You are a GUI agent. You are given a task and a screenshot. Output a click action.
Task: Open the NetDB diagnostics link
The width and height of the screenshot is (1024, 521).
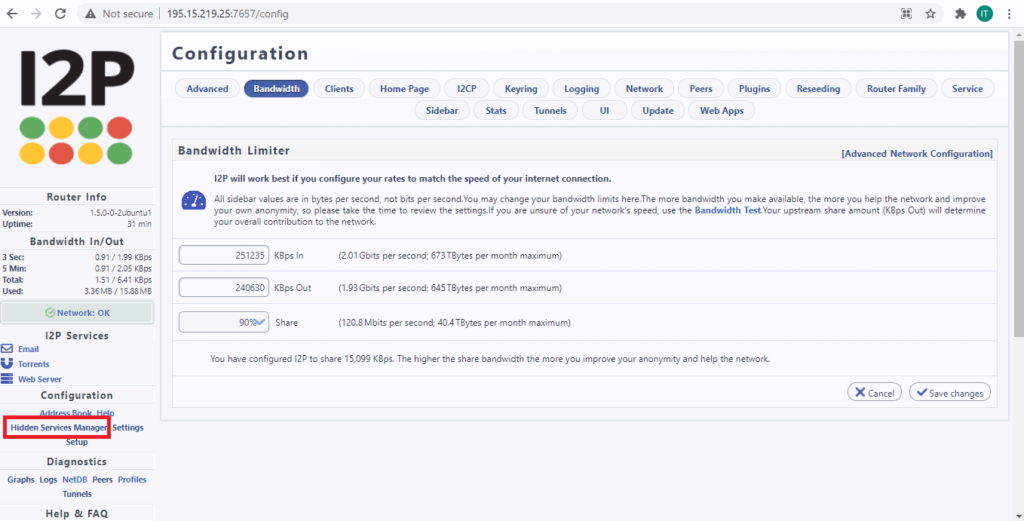pos(74,479)
